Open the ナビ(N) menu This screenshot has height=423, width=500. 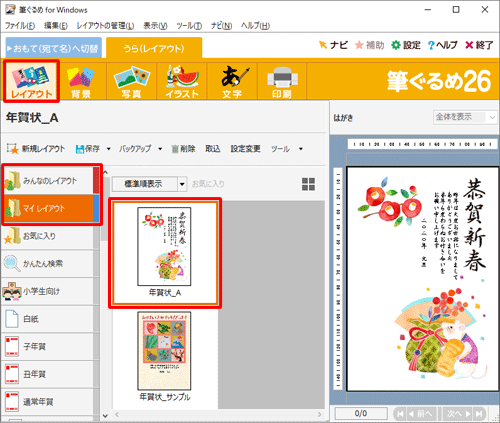coord(221,26)
